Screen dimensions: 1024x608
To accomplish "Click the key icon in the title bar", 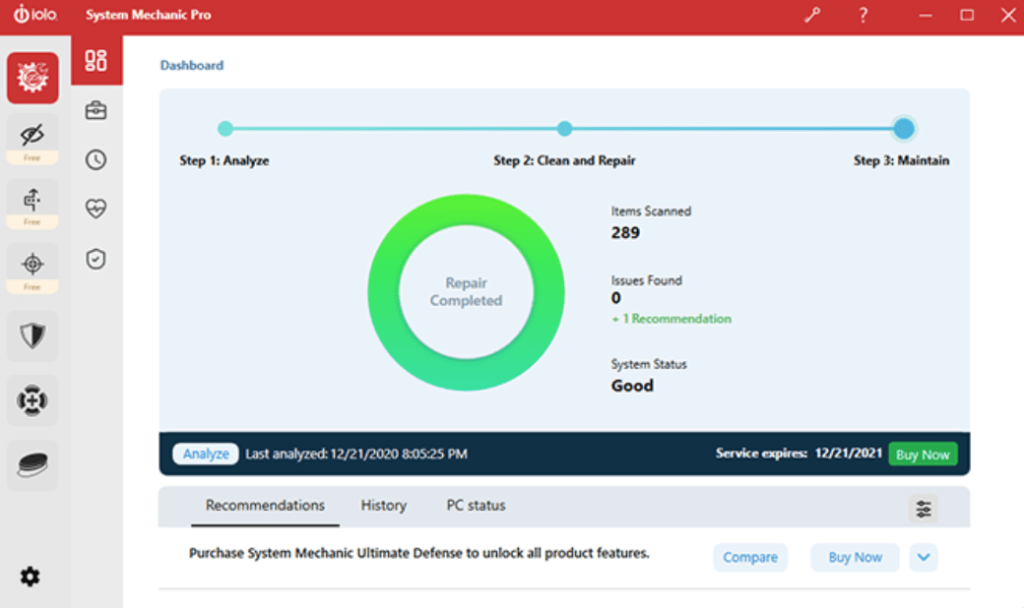I will [812, 16].
